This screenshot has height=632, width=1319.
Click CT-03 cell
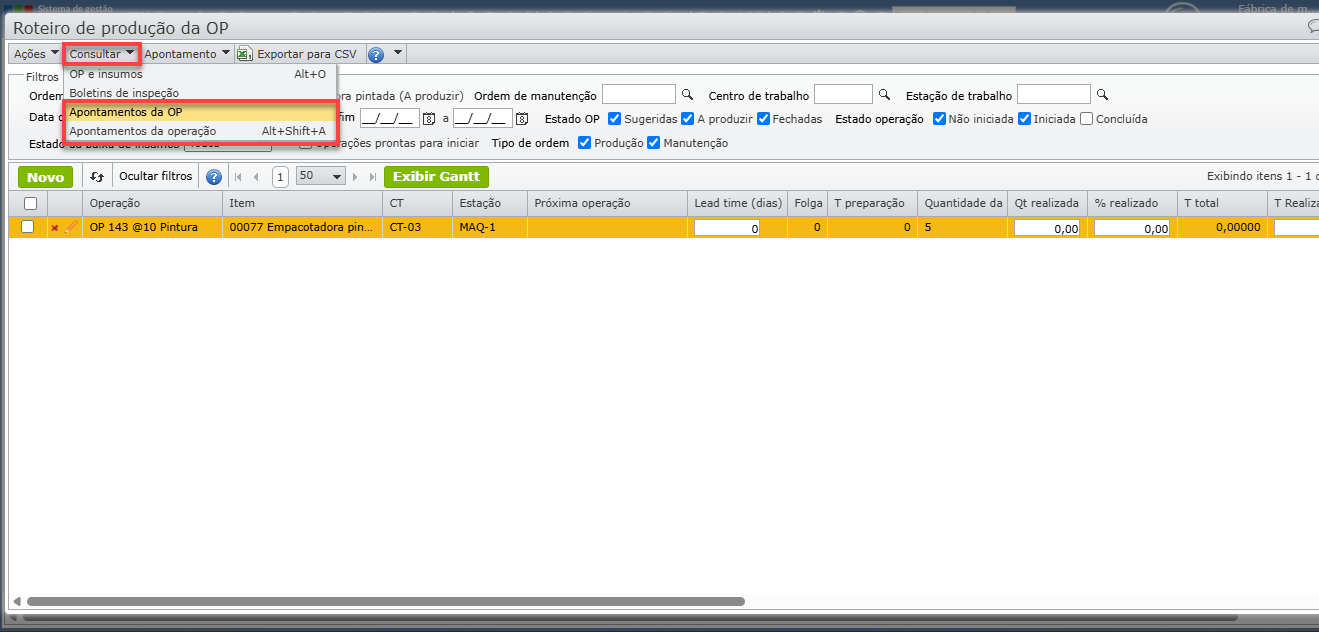(418, 227)
